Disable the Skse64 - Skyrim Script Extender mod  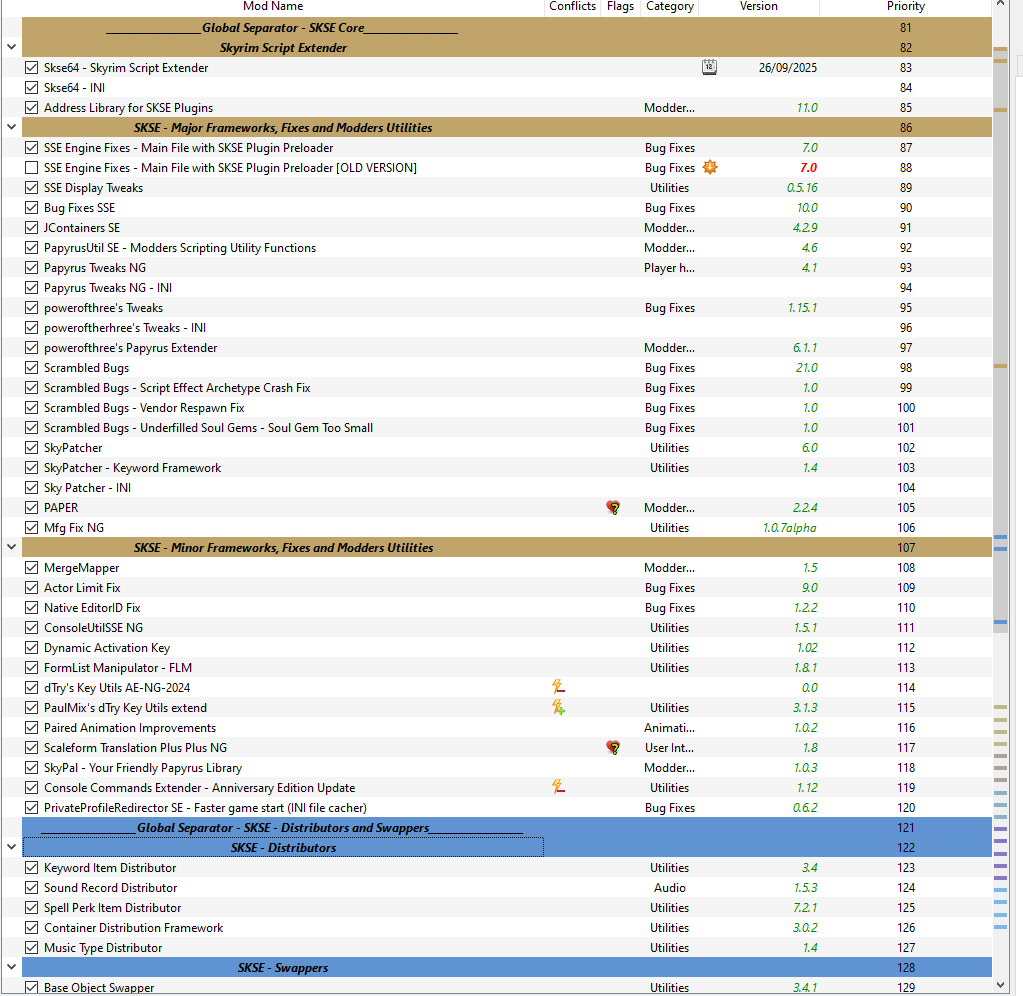click(x=31, y=67)
